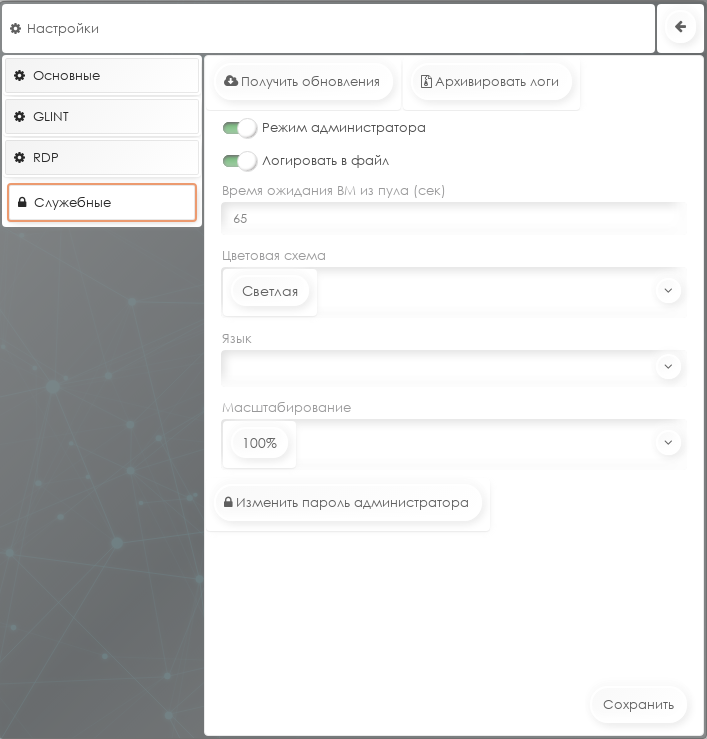Open the RDP settings tab
Viewport: 707px width, 739px height.
pyautogui.click(x=102, y=157)
